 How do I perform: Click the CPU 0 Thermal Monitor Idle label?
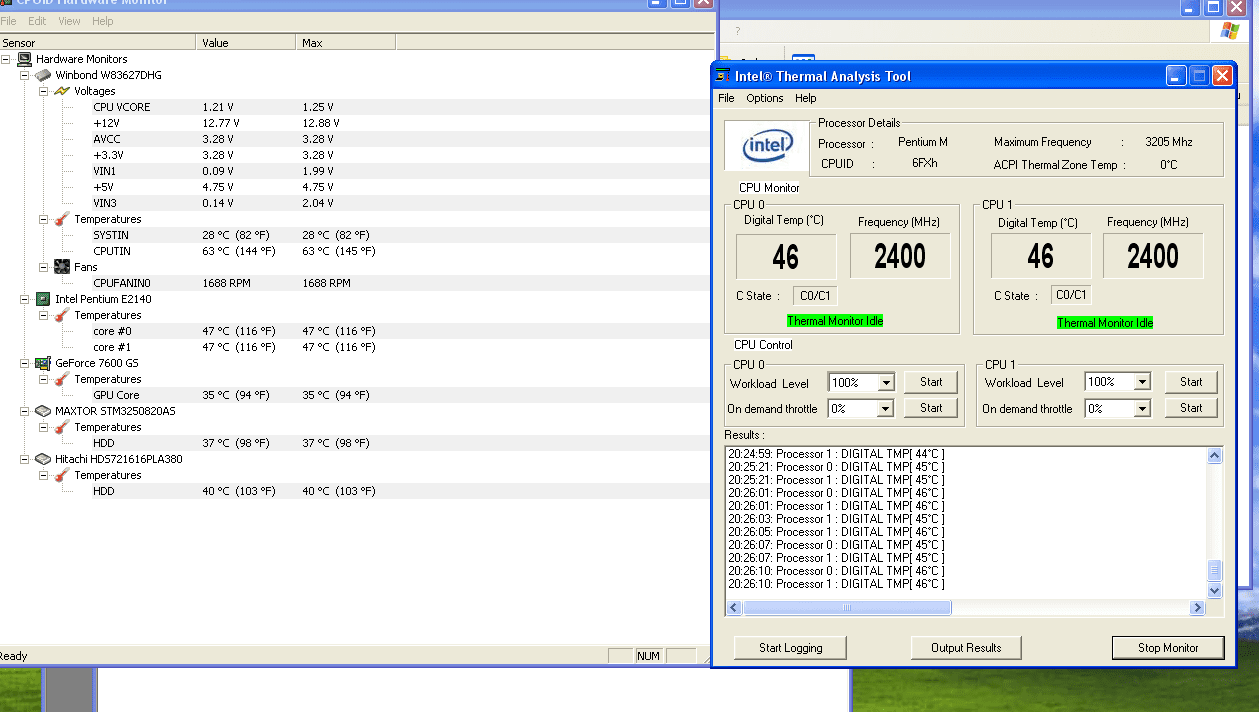tap(835, 321)
